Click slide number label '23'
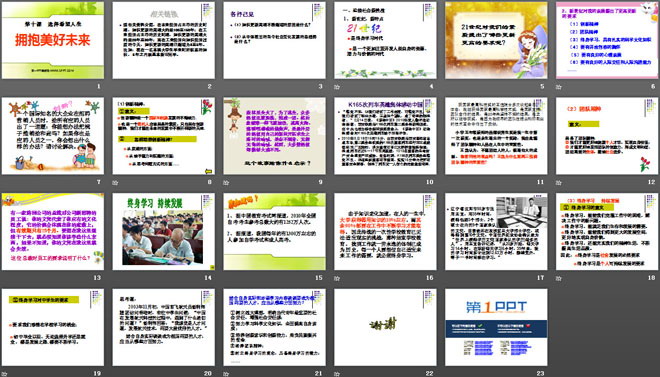 click(x=540, y=373)
